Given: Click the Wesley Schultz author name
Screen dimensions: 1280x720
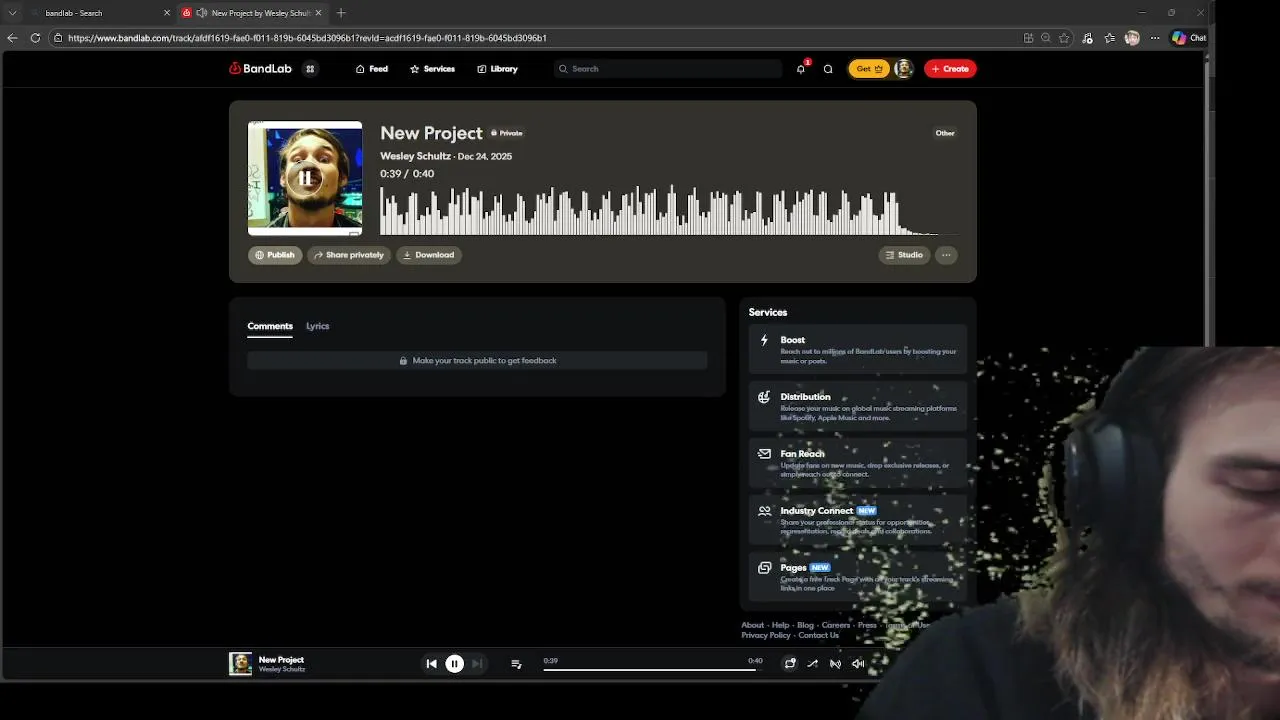Looking at the screenshot, I should [x=415, y=156].
